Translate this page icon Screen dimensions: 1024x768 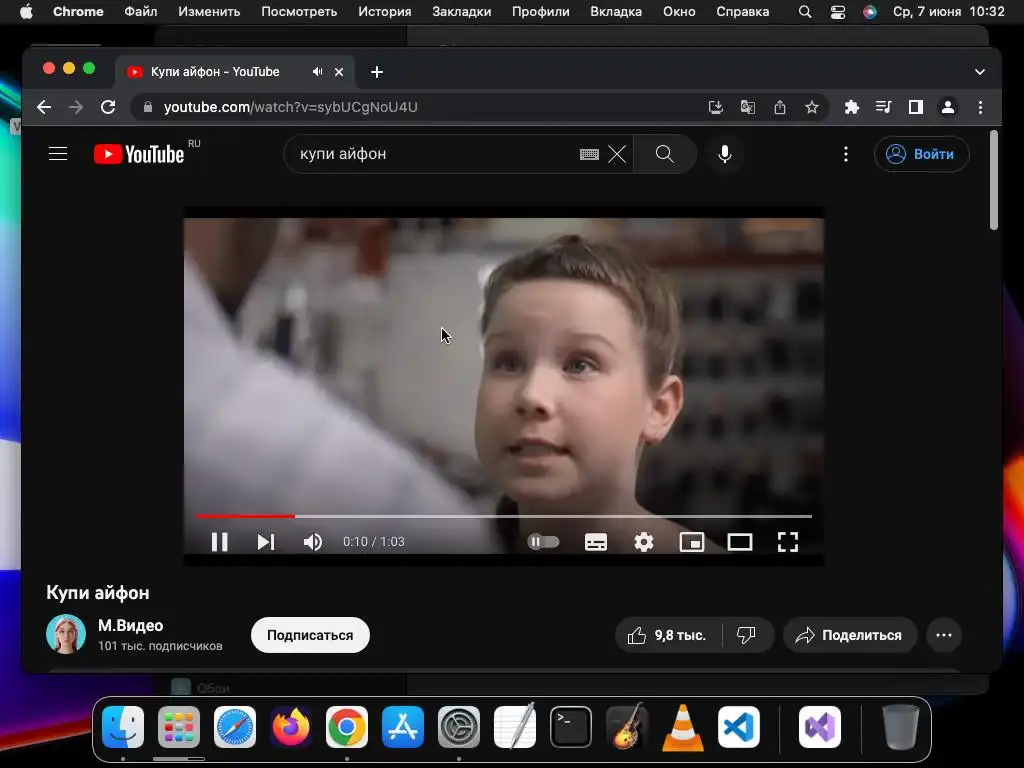point(748,107)
